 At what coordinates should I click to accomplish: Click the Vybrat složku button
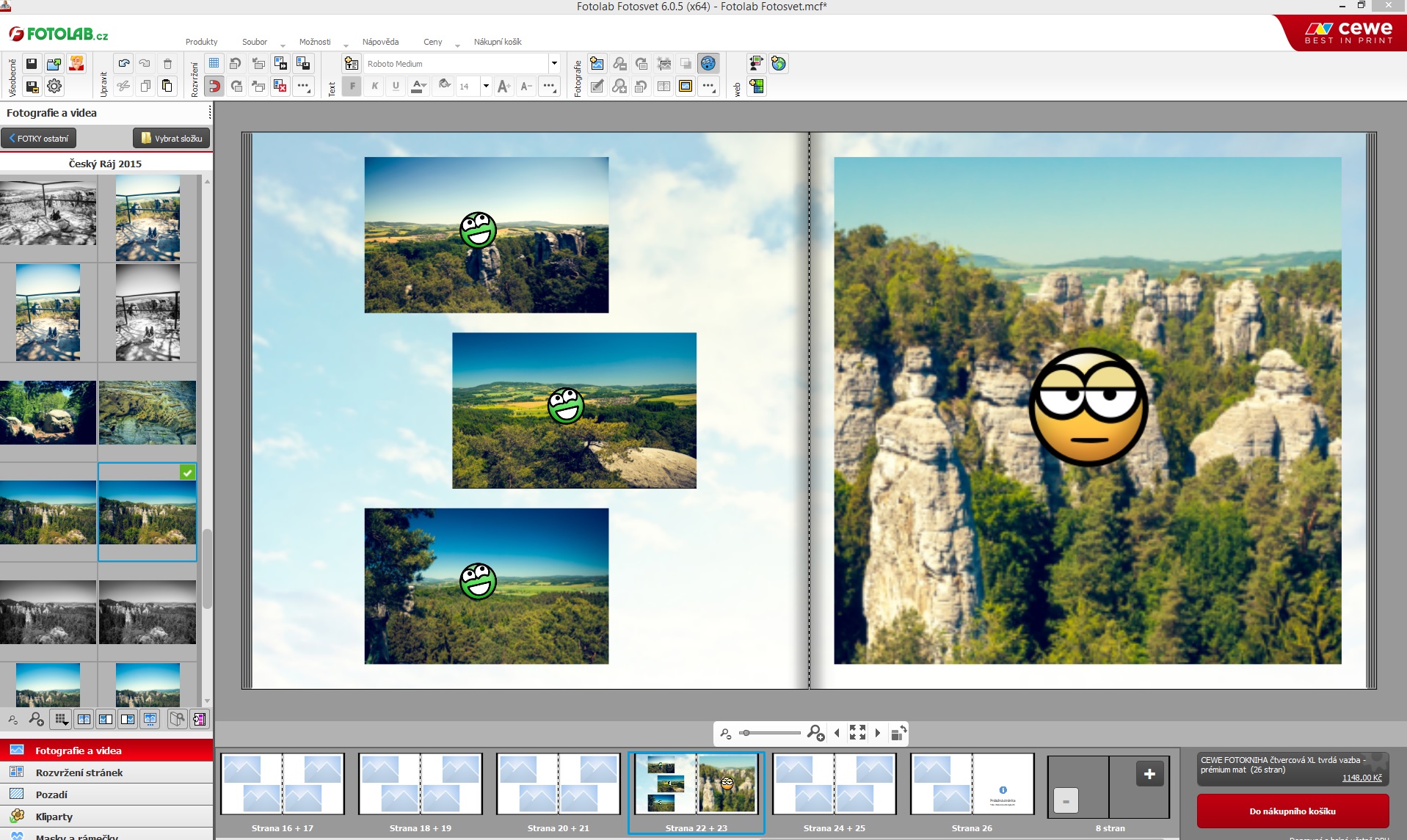click(172, 138)
